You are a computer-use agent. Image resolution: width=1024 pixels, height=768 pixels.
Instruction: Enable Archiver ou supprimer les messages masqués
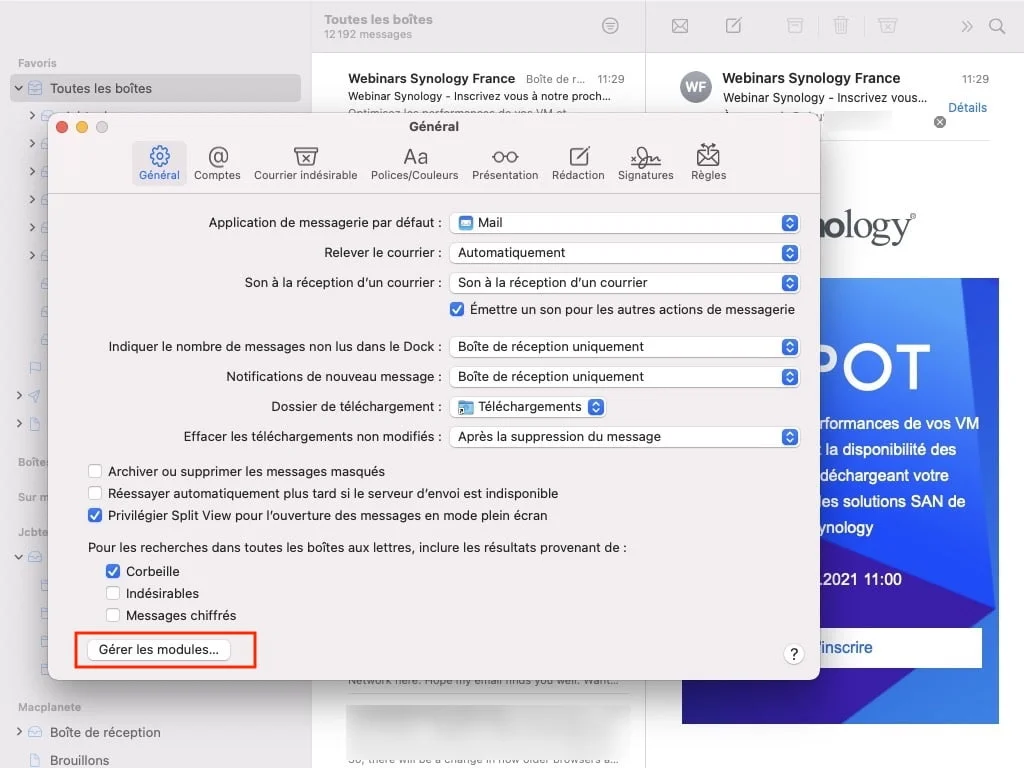[95, 472]
